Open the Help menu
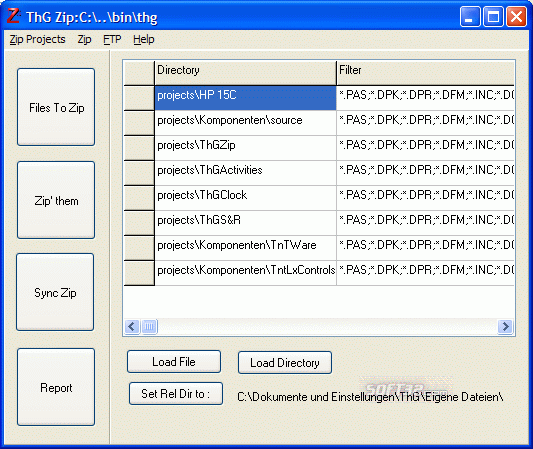The height and width of the screenshot is (449, 533). (144, 39)
